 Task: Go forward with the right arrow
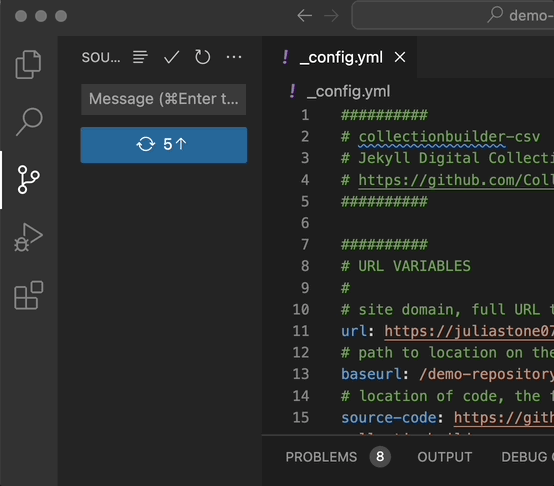[331, 16]
